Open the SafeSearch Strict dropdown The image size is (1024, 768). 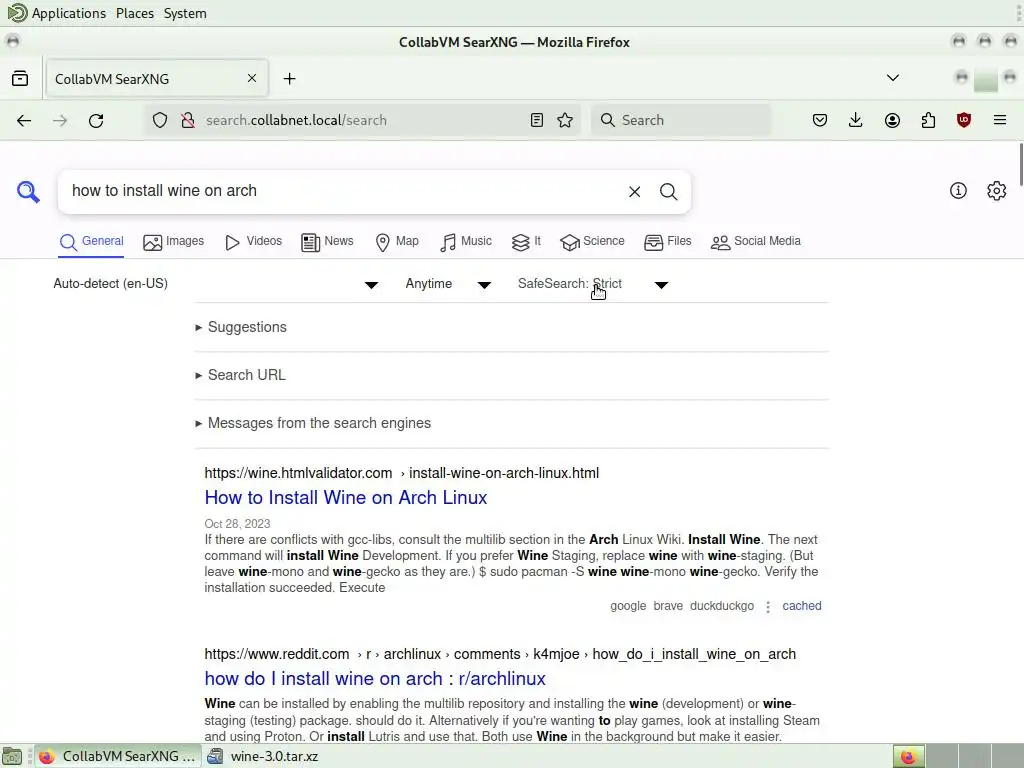pos(592,284)
